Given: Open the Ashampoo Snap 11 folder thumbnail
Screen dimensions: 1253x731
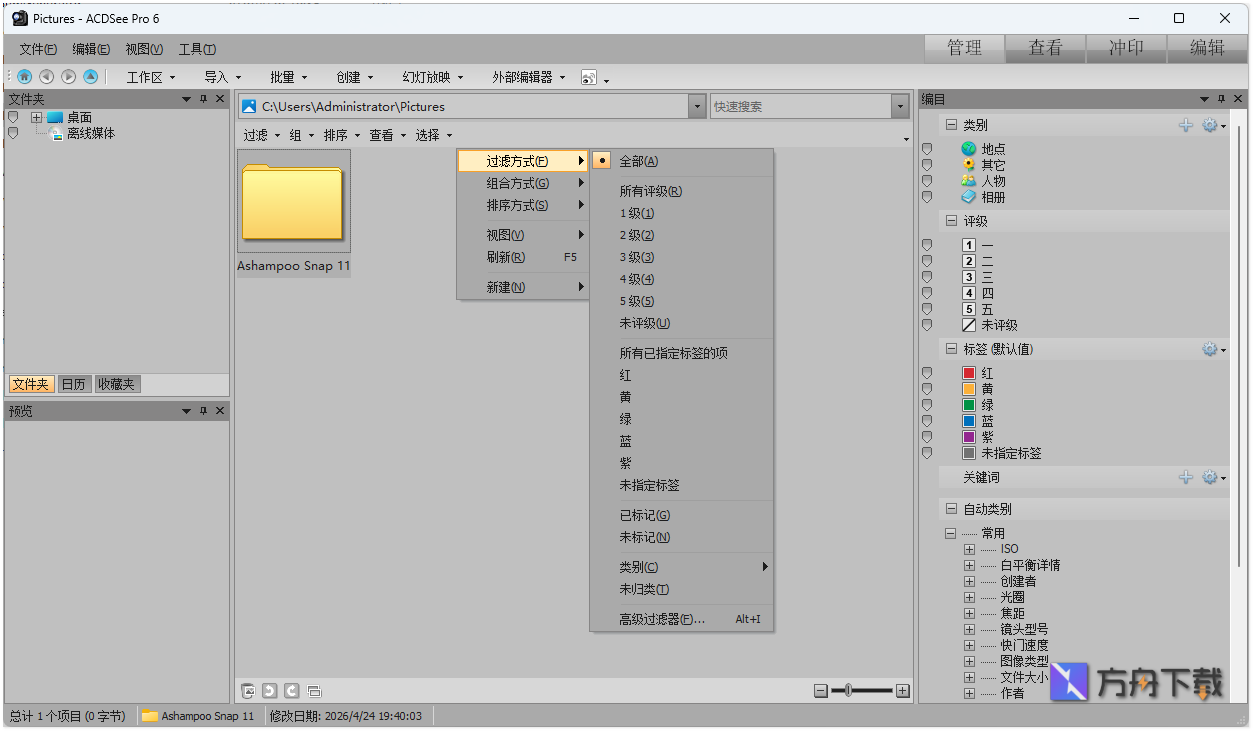Looking at the screenshot, I should (293, 200).
